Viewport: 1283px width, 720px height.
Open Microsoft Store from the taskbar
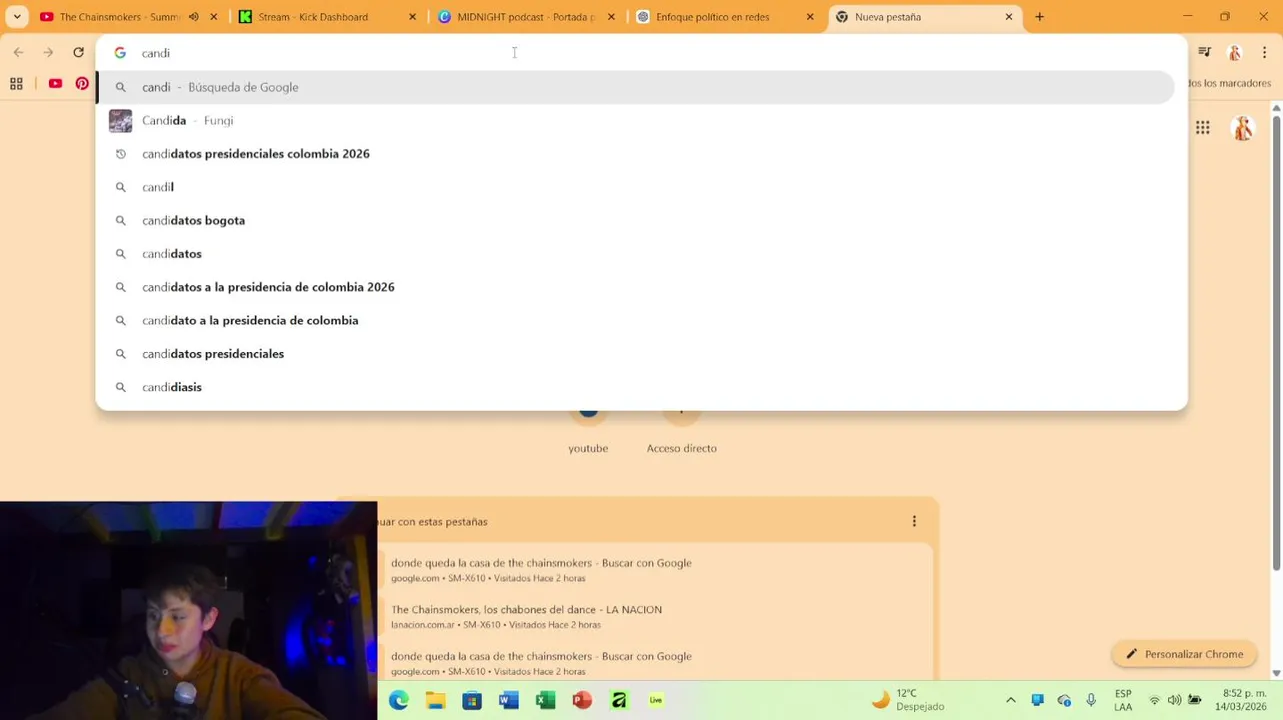pyautogui.click(x=472, y=700)
